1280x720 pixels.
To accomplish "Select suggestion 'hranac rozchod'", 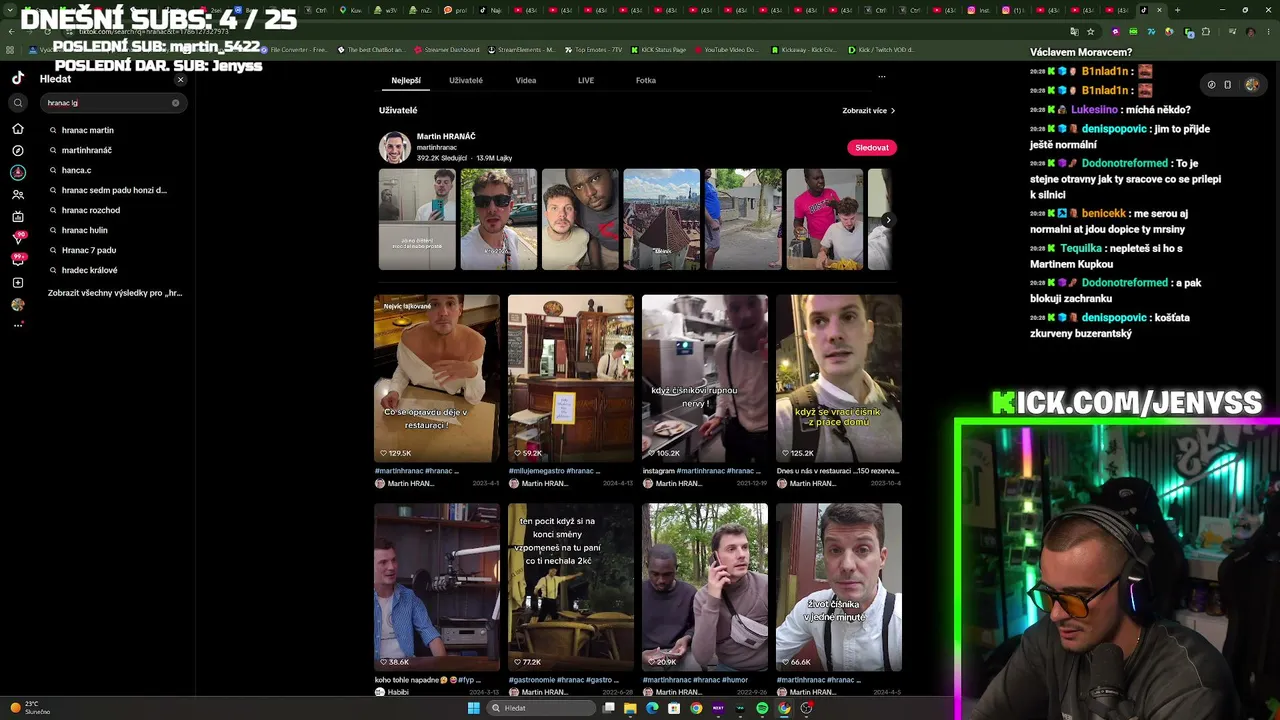I will click(91, 210).
